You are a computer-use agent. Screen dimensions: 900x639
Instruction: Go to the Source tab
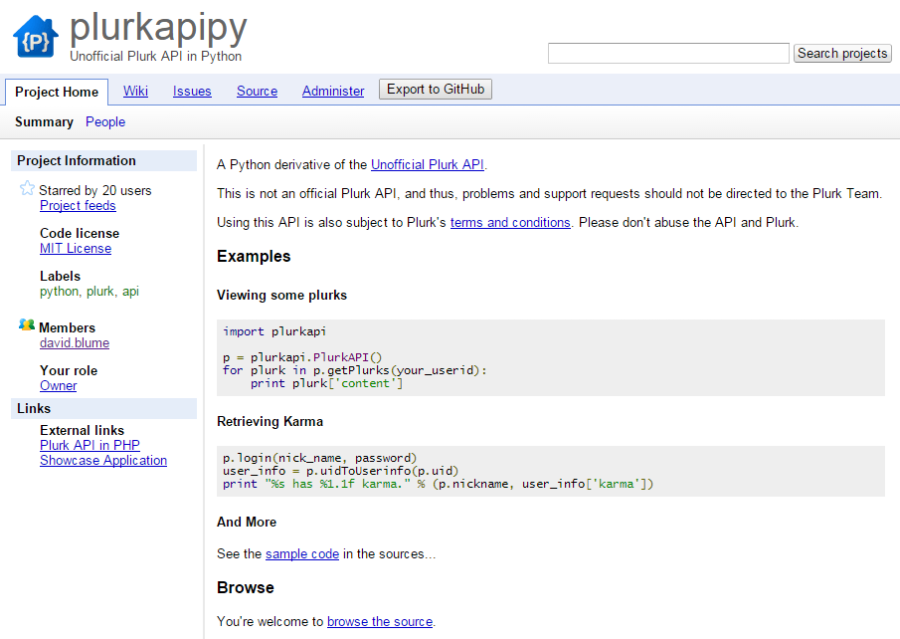pyautogui.click(x=257, y=91)
